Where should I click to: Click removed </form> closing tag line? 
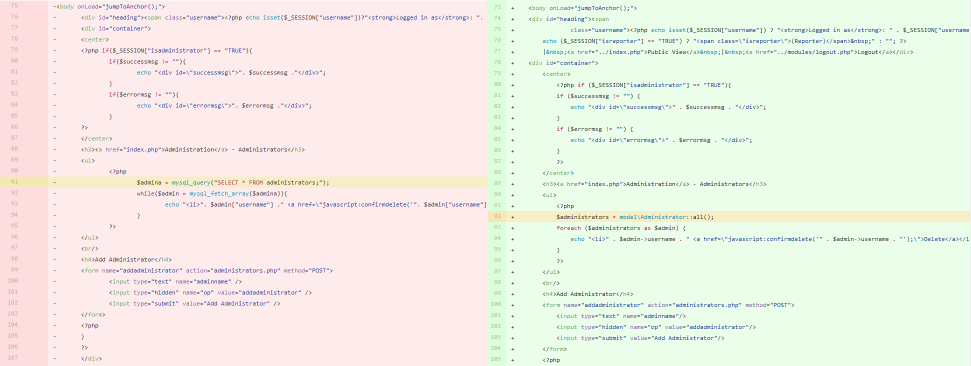[93, 314]
